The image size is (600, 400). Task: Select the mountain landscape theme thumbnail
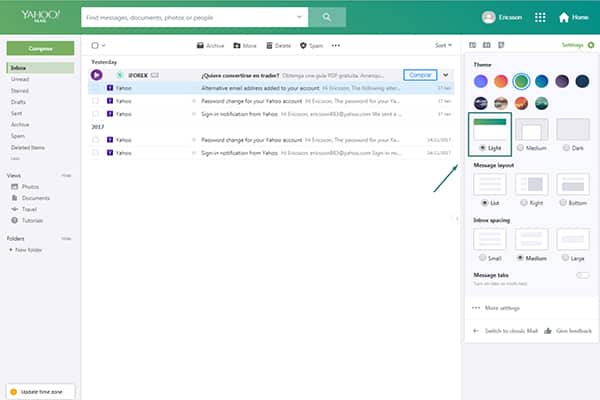tap(541, 103)
